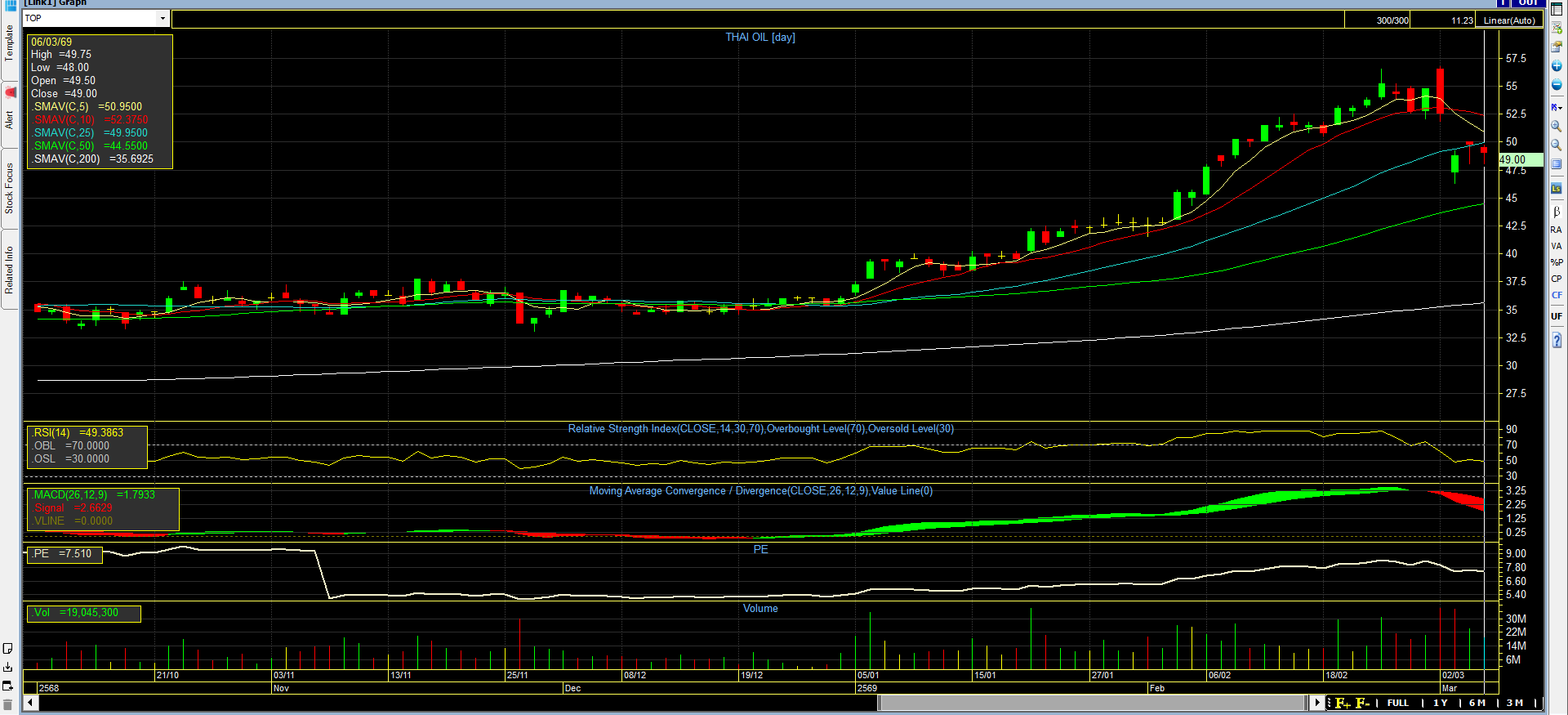Click the Moving Average Convergence / Divergence title
This screenshot has width=1568, height=715.
pos(761,491)
